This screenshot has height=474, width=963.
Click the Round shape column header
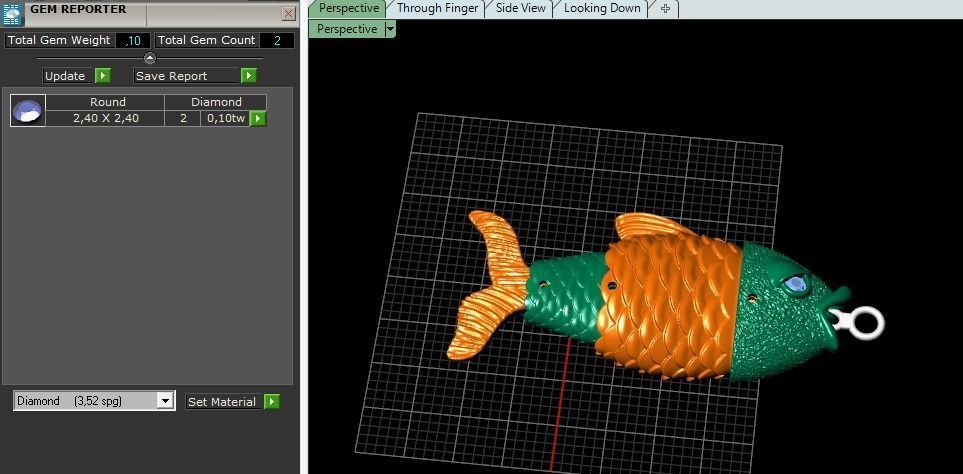pos(106,103)
